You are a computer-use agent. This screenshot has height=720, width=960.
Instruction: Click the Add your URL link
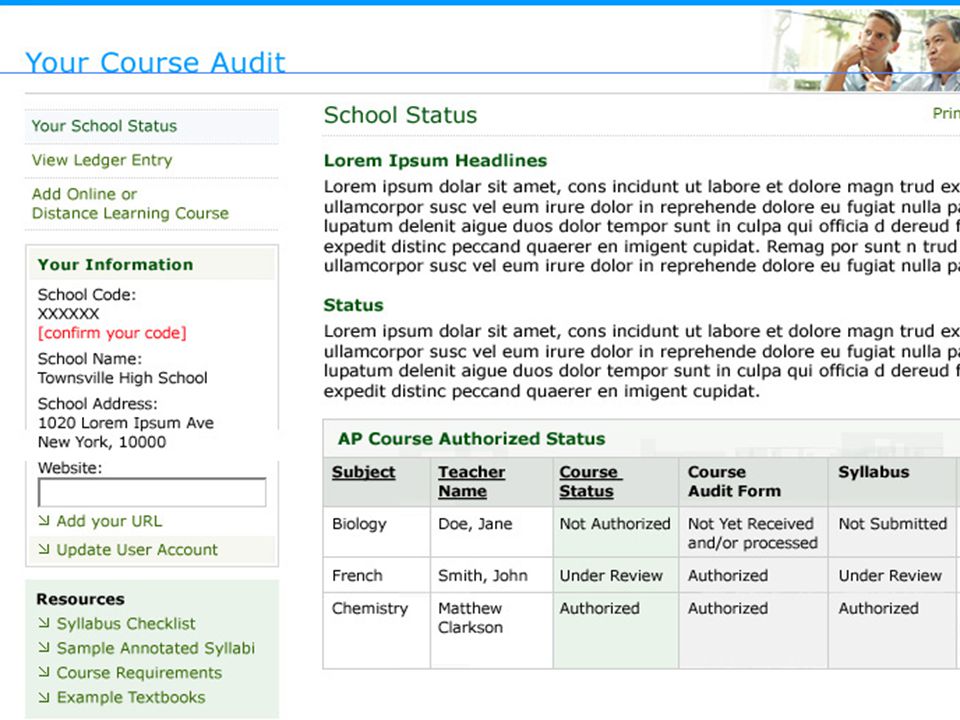pos(109,521)
